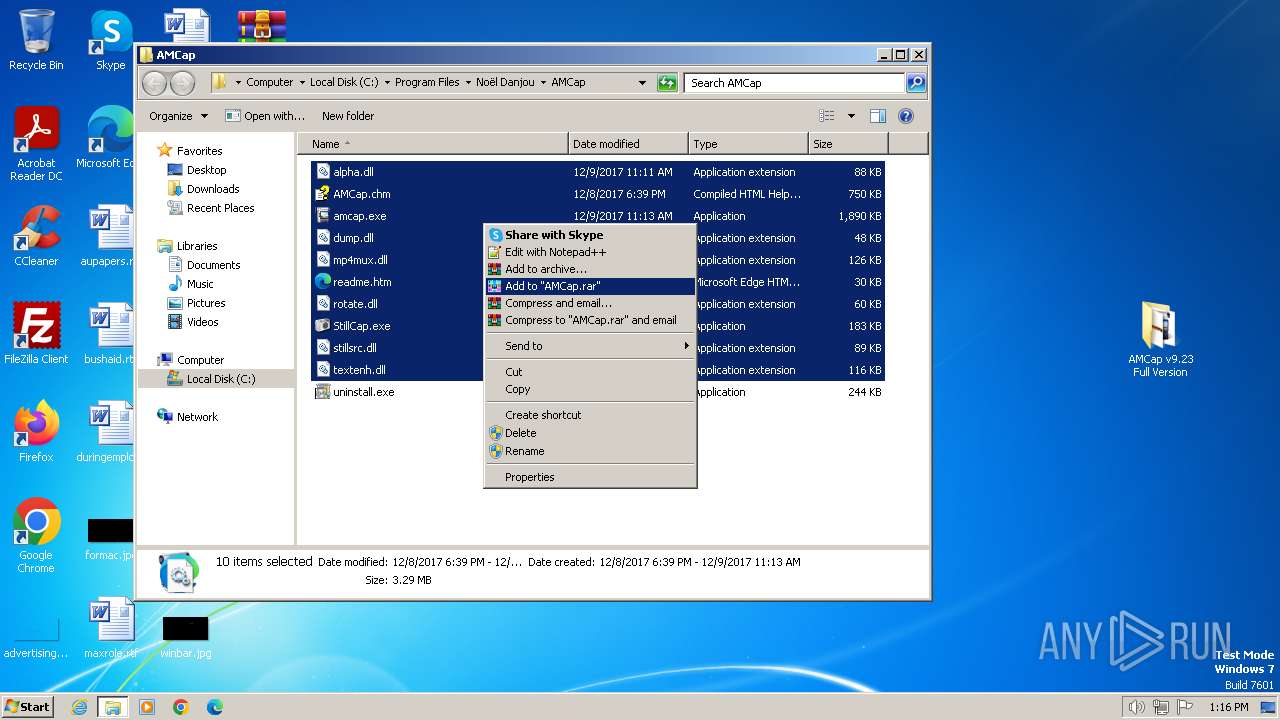The image size is (1280, 720).
Task: Click Internet Explorer taskbar icon
Action: [x=80, y=707]
